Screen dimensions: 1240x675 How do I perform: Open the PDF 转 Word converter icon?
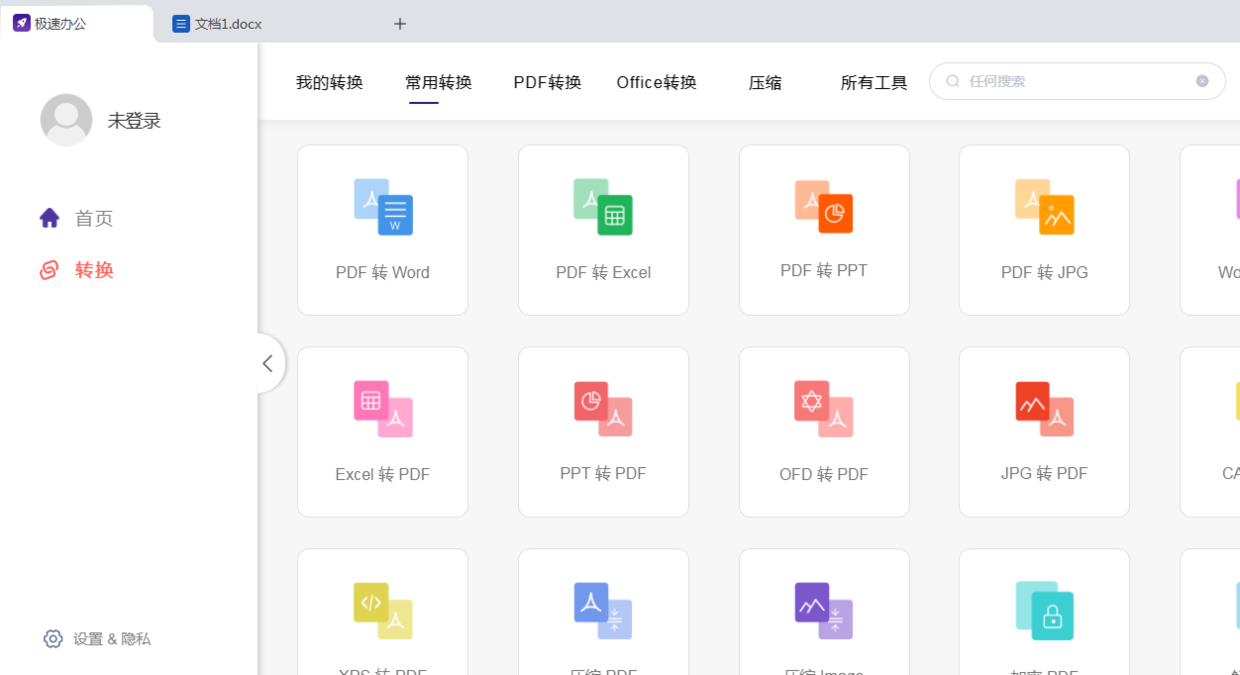click(383, 207)
